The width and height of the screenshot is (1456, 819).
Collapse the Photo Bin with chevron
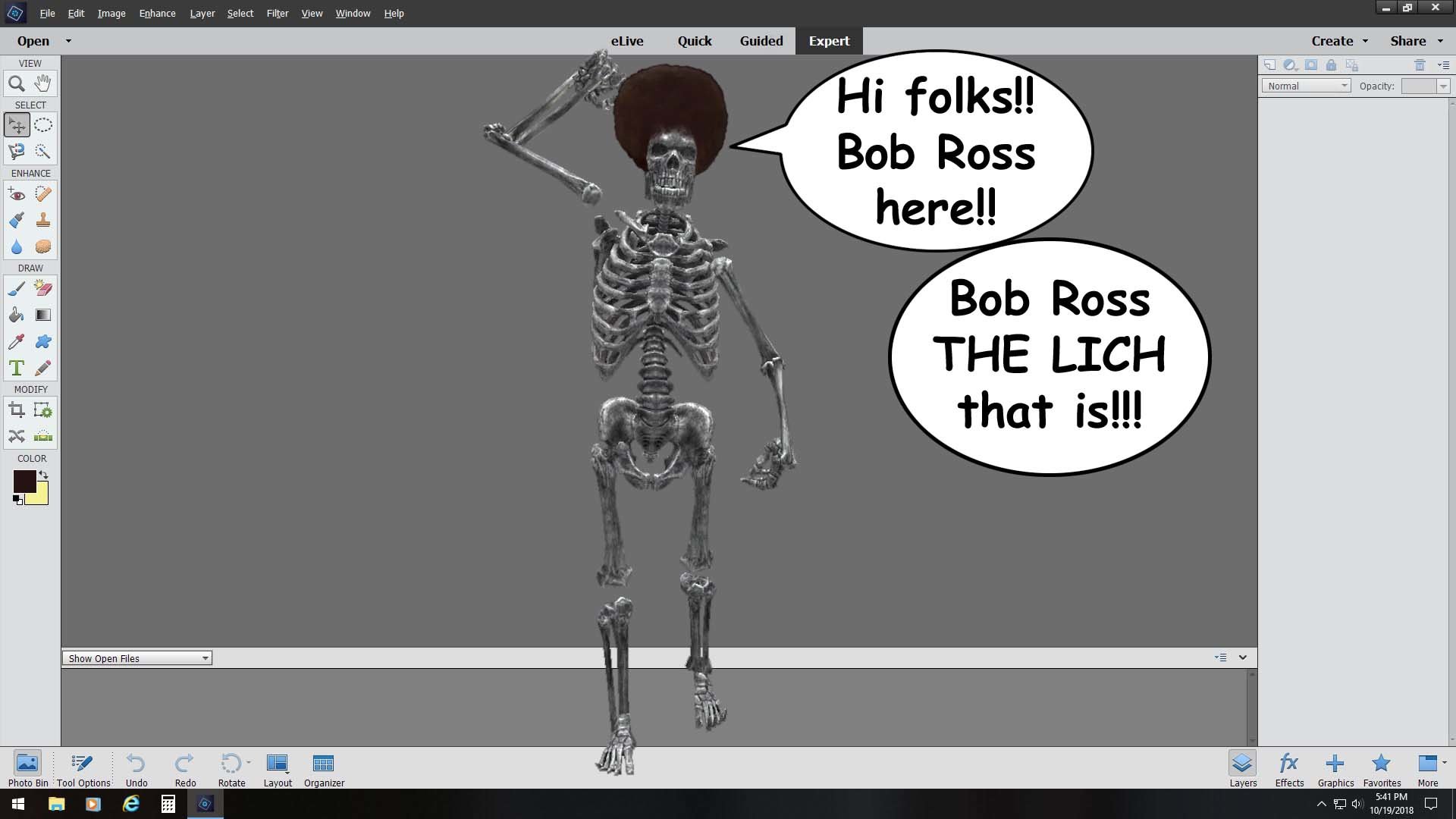1243,657
